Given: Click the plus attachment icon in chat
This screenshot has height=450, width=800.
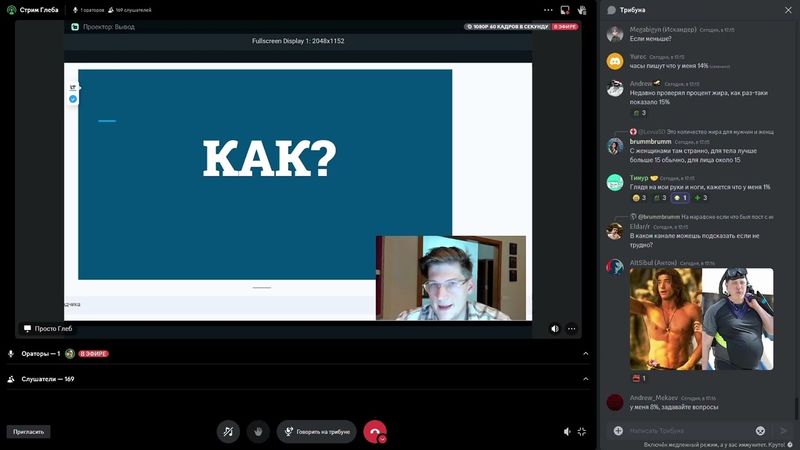Looking at the screenshot, I should pyautogui.click(x=618, y=430).
